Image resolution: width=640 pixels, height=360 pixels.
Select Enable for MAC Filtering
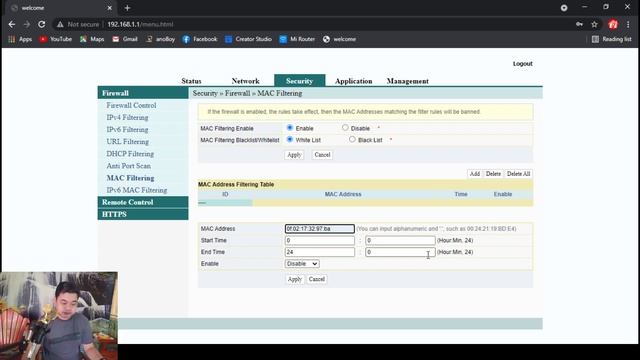(x=290, y=128)
